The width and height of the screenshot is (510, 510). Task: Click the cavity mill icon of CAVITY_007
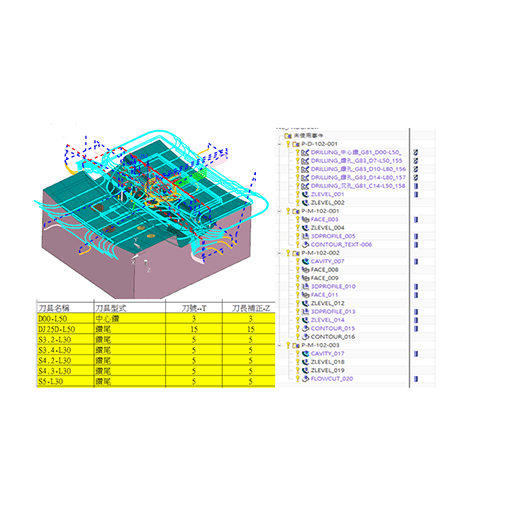point(305,261)
